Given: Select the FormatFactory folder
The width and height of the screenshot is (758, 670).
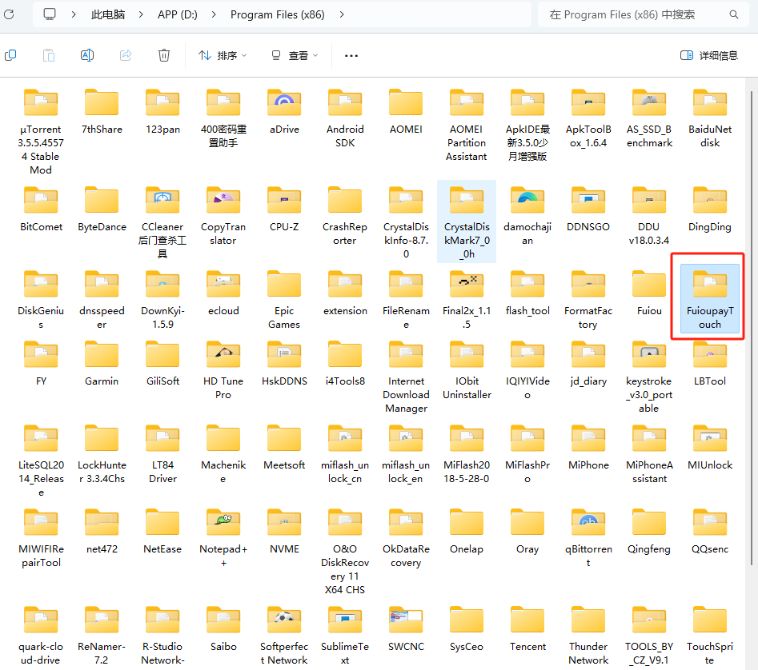Looking at the screenshot, I should (588, 299).
